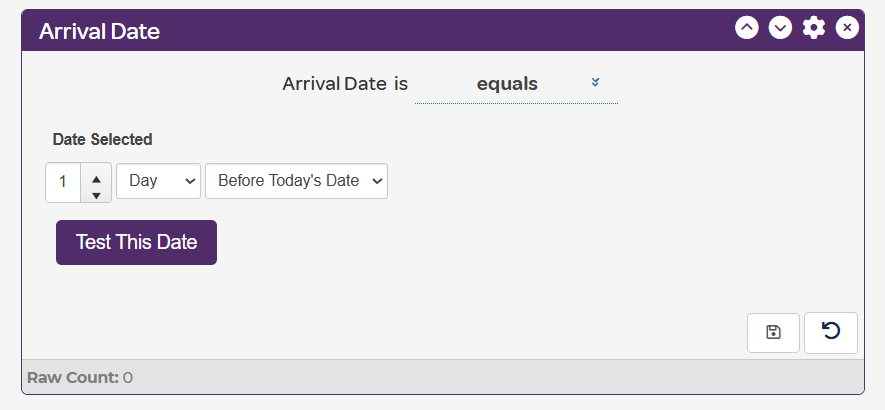Increase the day count with up arrow
Screen dimensions: 885x410
[96, 175]
